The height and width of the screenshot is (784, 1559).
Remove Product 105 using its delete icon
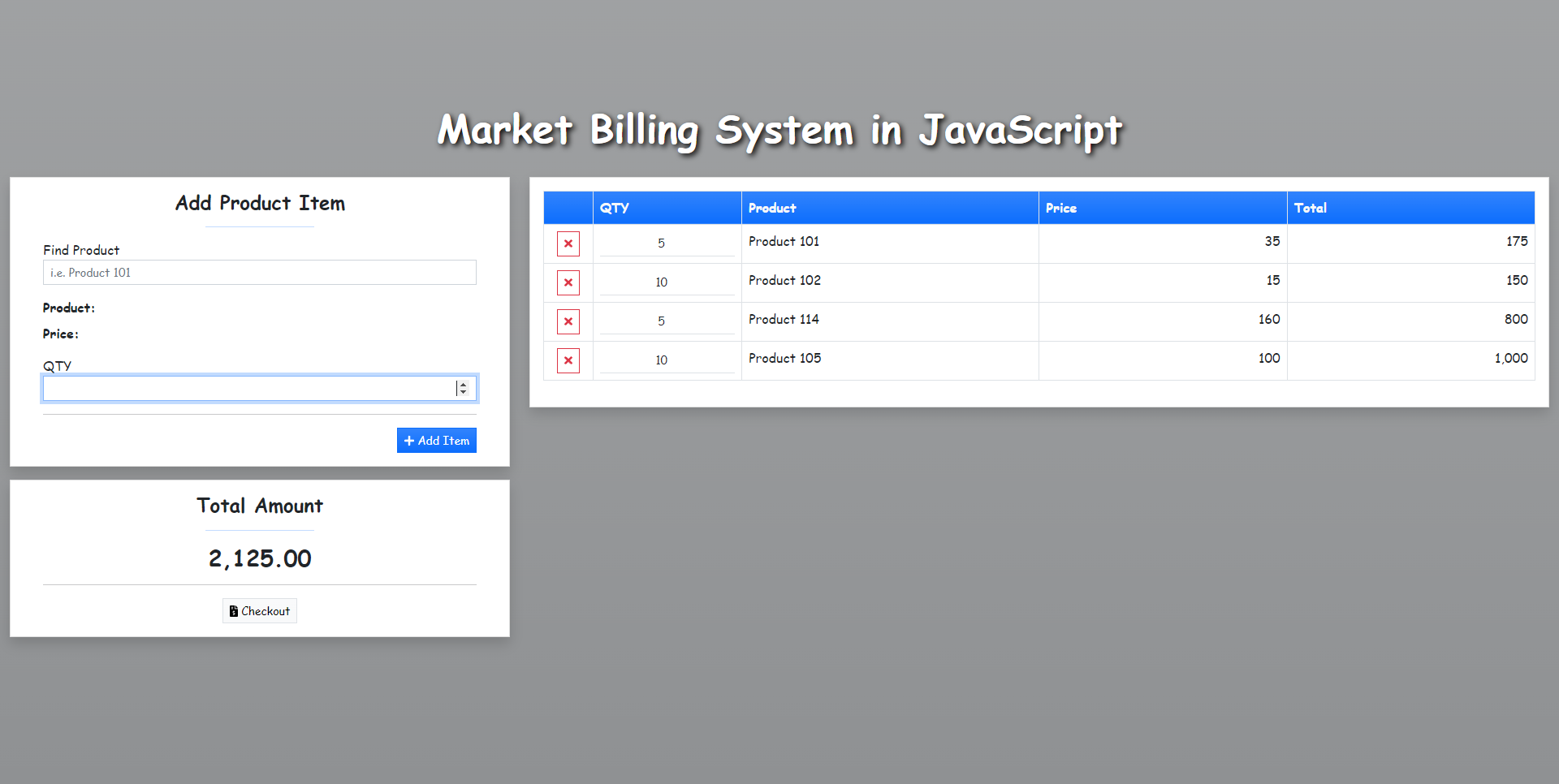(568, 360)
